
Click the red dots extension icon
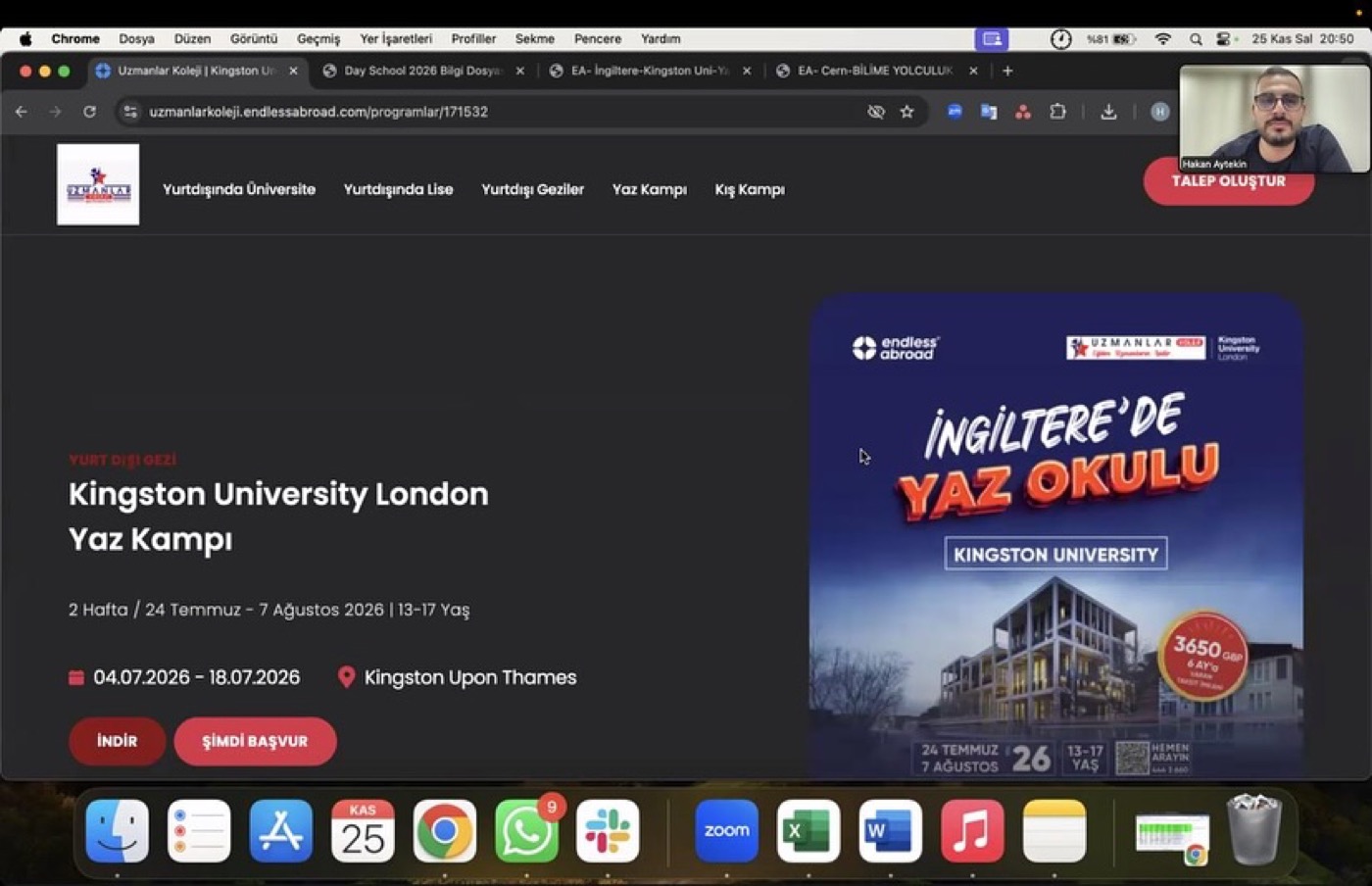click(1023, 112)
